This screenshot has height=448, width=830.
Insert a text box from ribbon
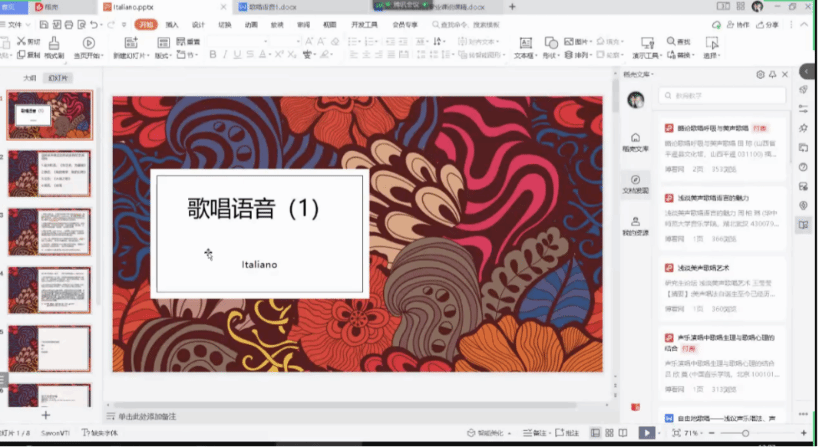click(524, 48)
